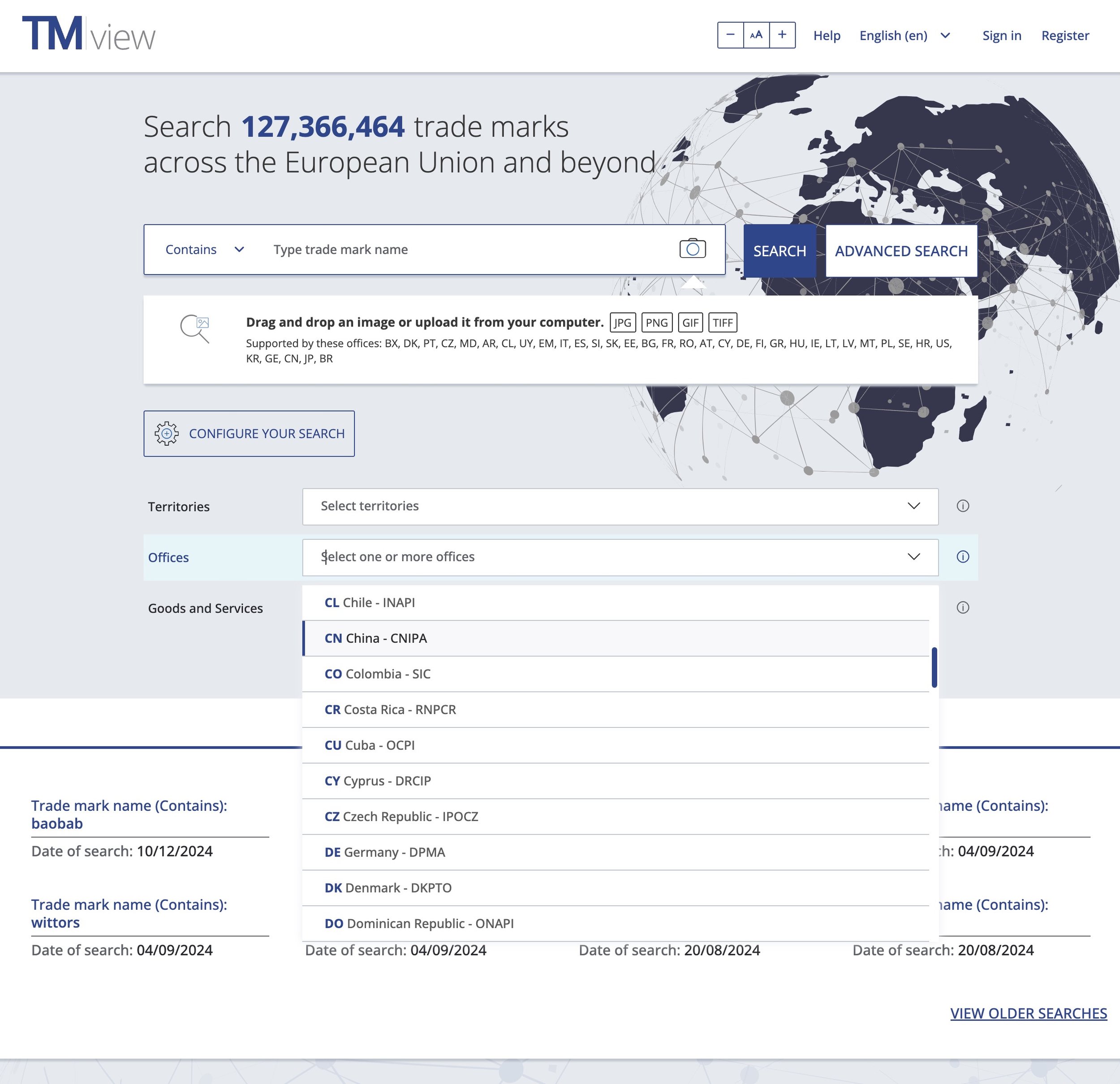This screenshot has height=1084, width=1120.
Task: Click the GIF format badge
Action: point(690,323)
